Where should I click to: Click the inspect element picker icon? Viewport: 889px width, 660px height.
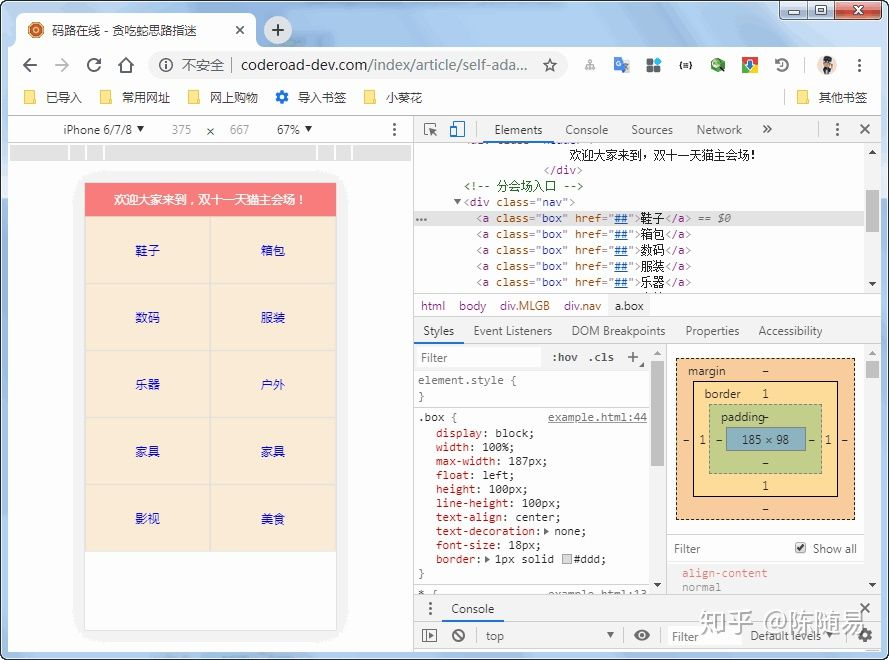[x=431, y=130]
